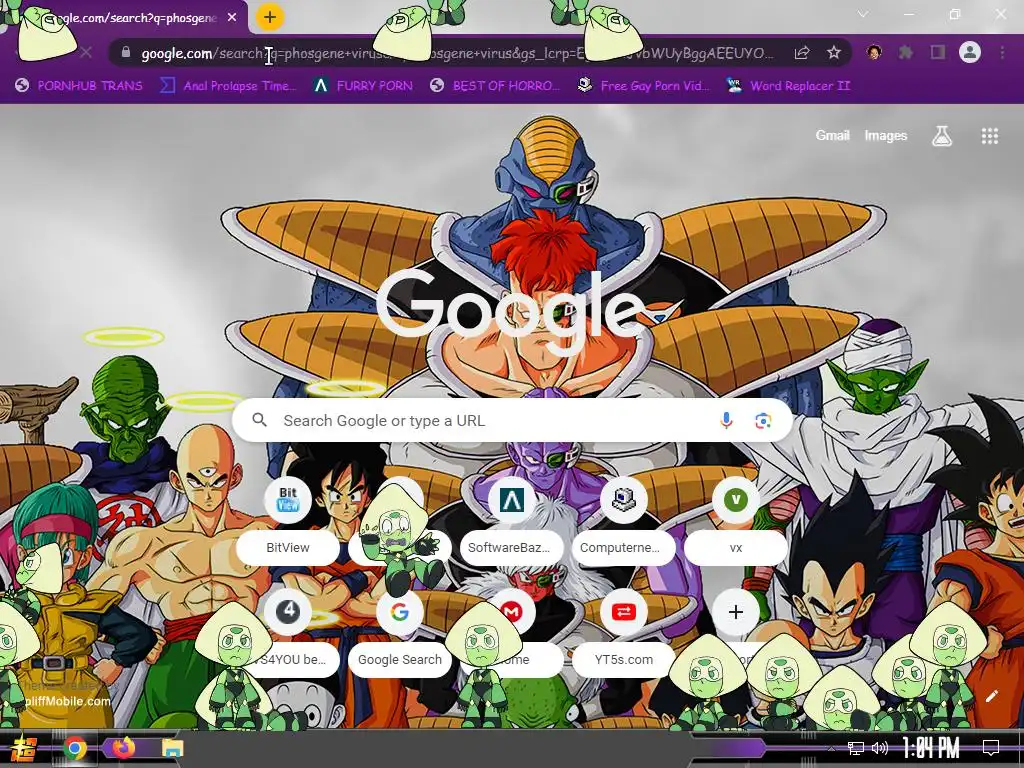The height and width of the screenshot is (768, 1024).
Task: Customize this page with pencil icon
Action: [x=992, y=696]
